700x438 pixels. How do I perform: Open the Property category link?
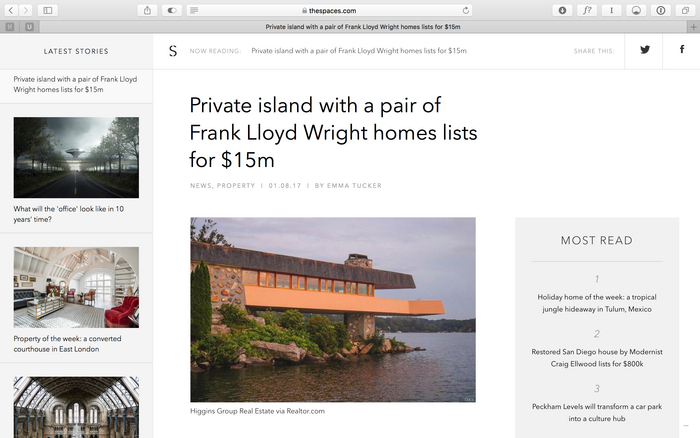[x=236, y=186]
